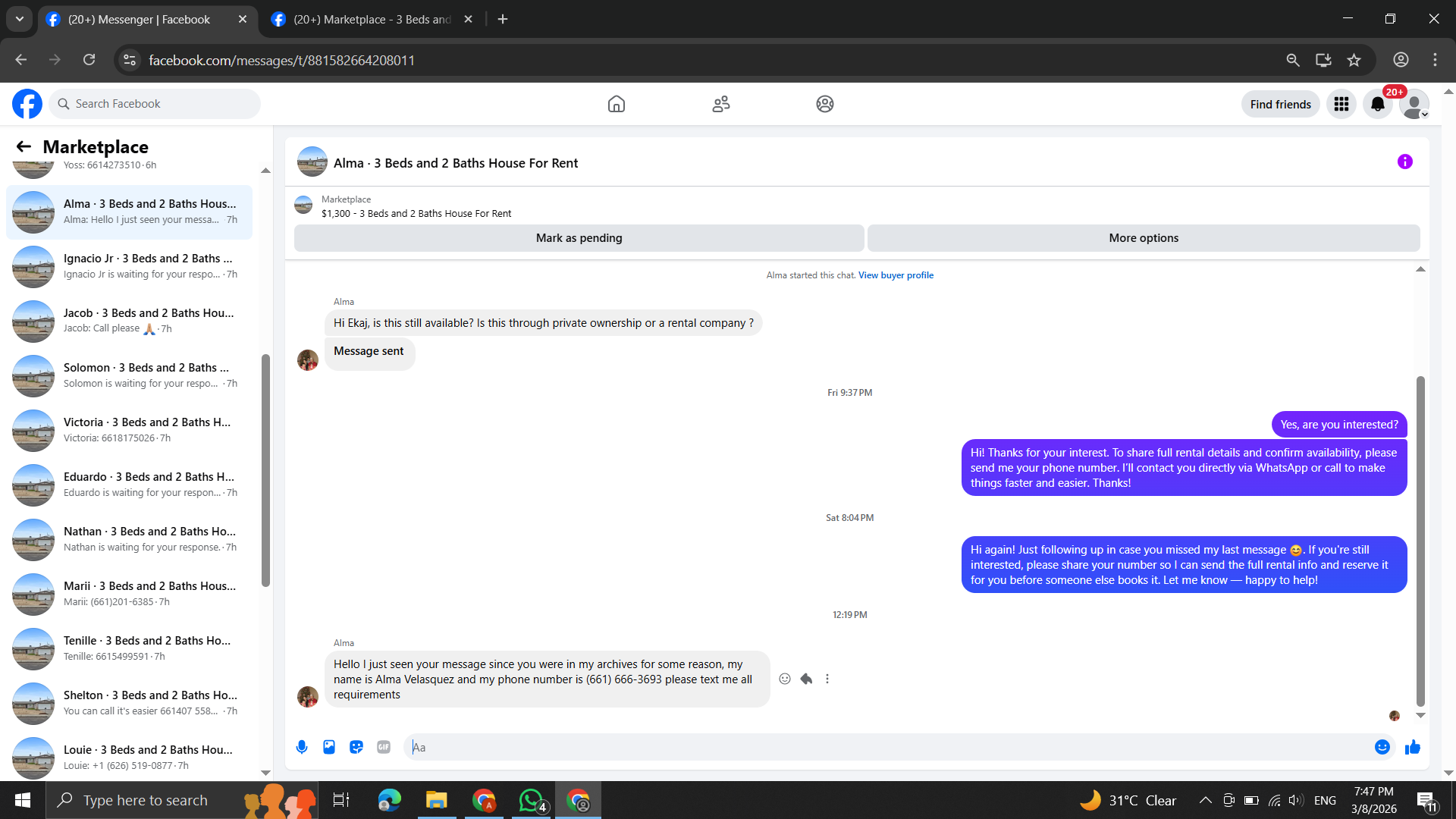Send a thumbs-up like
The height and width of the screenshot is (819, 1456).
click(x=1412, y=747)
